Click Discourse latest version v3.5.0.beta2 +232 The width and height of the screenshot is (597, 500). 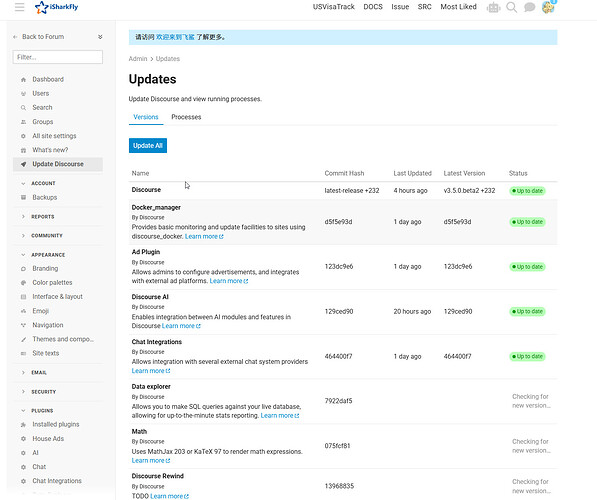point(469,191)
